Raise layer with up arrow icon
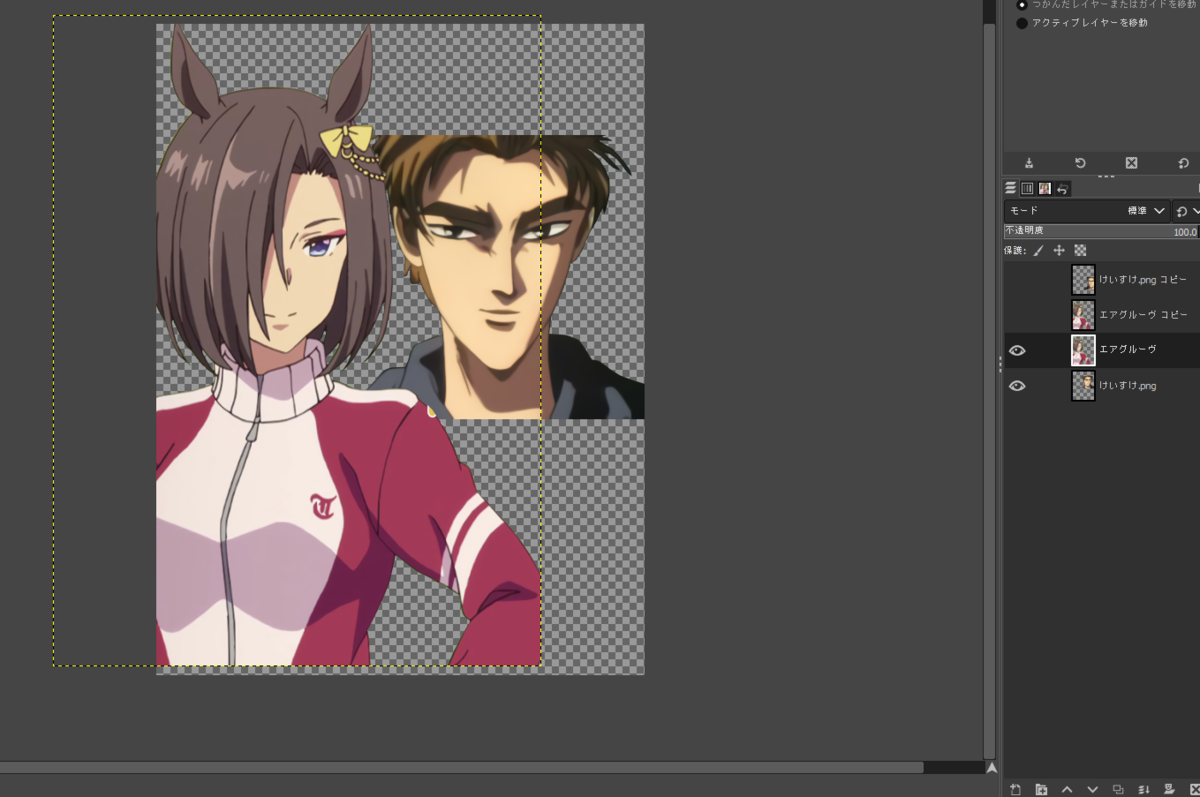1200x797 pixels. [1067, 789]
